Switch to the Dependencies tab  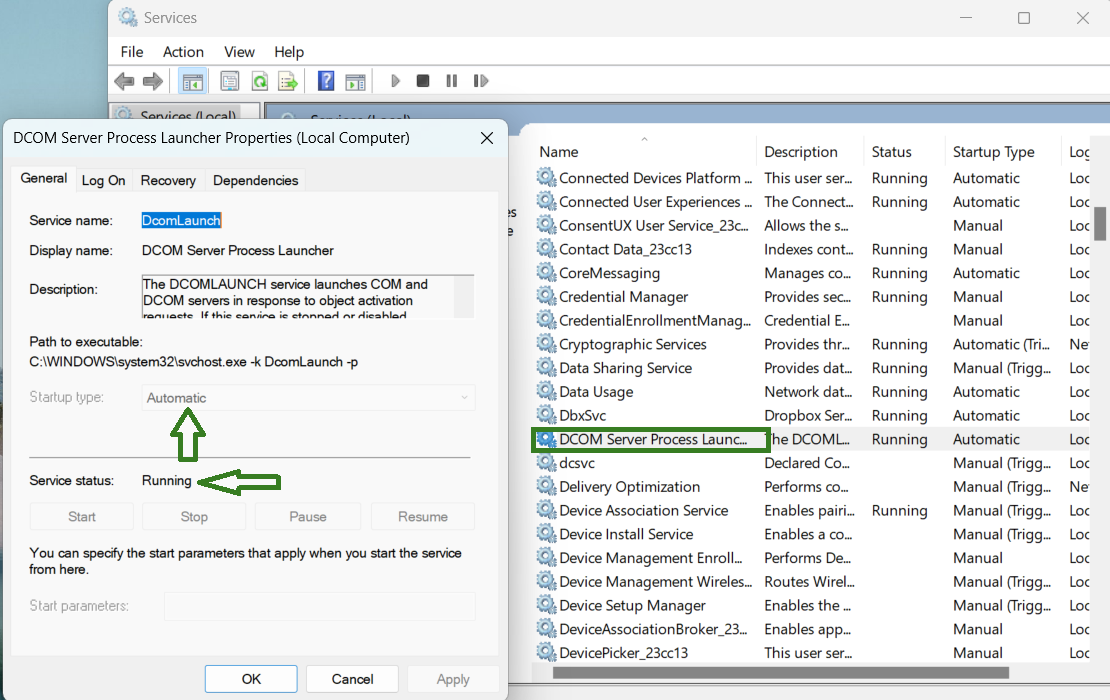click(255, 180)
